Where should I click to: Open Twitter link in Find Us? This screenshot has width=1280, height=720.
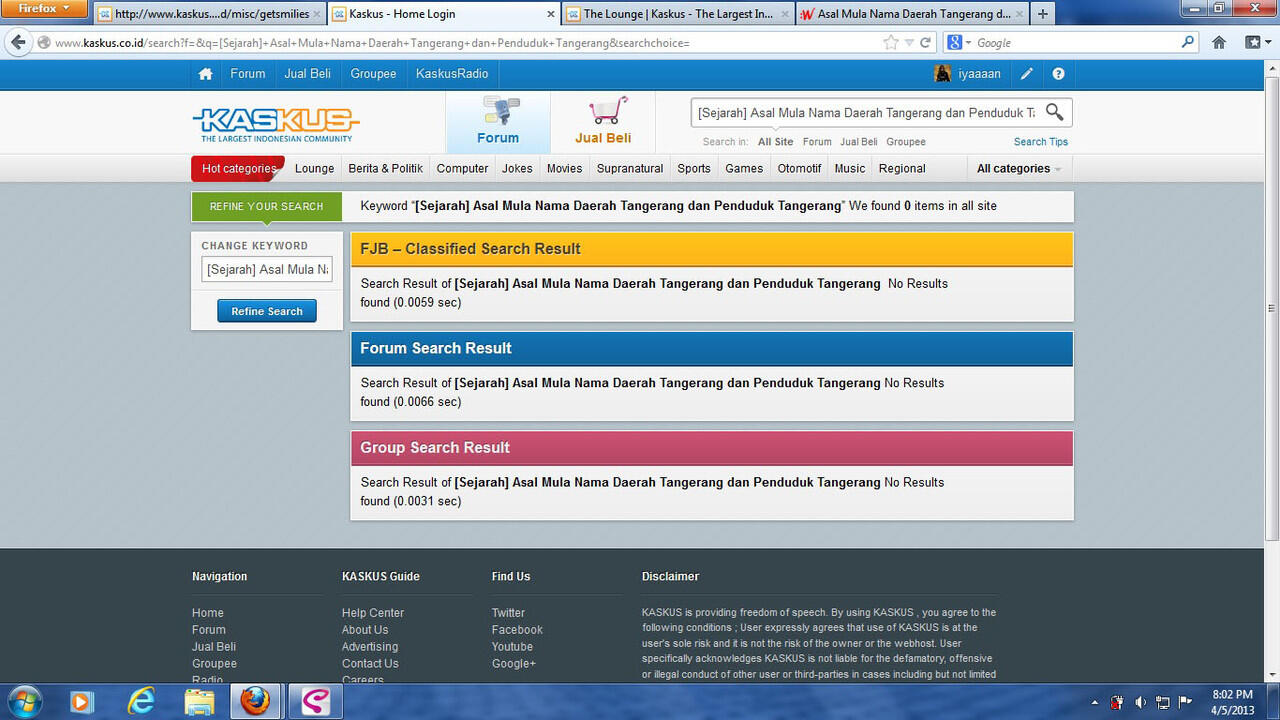click(508, 613)
